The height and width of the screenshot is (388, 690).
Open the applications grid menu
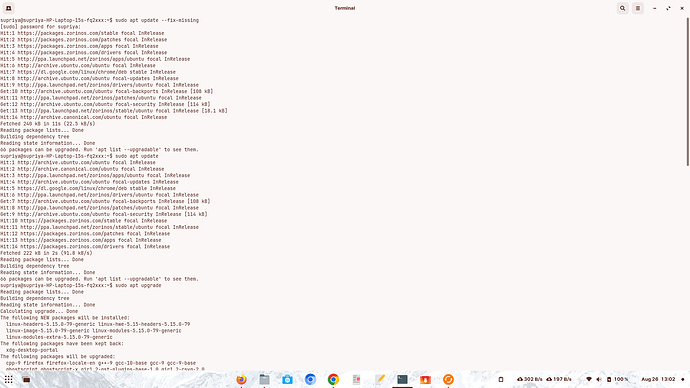[x=8, y=379]
